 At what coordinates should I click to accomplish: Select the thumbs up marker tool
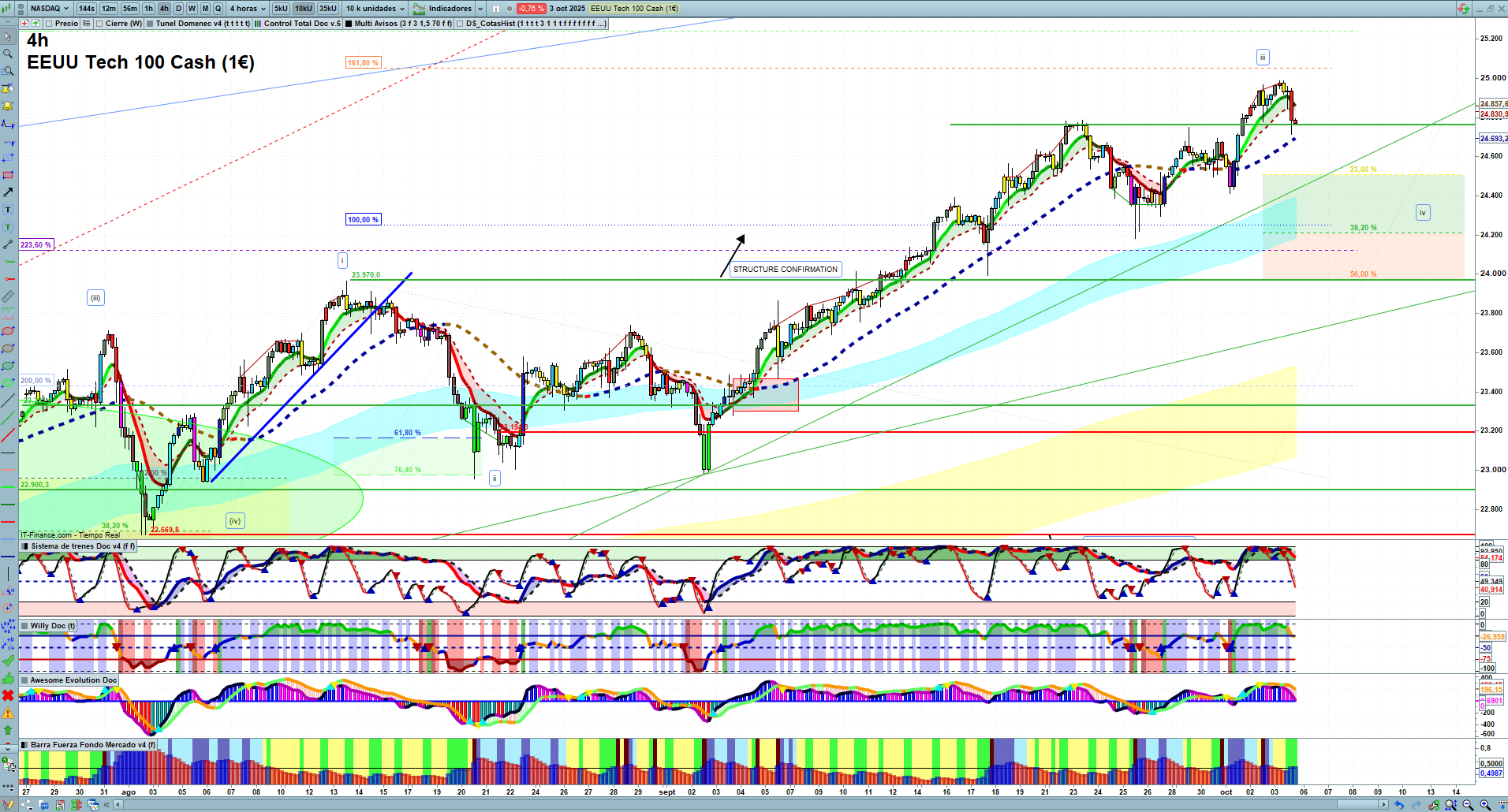pyautogui.click(x=8, y=678)
